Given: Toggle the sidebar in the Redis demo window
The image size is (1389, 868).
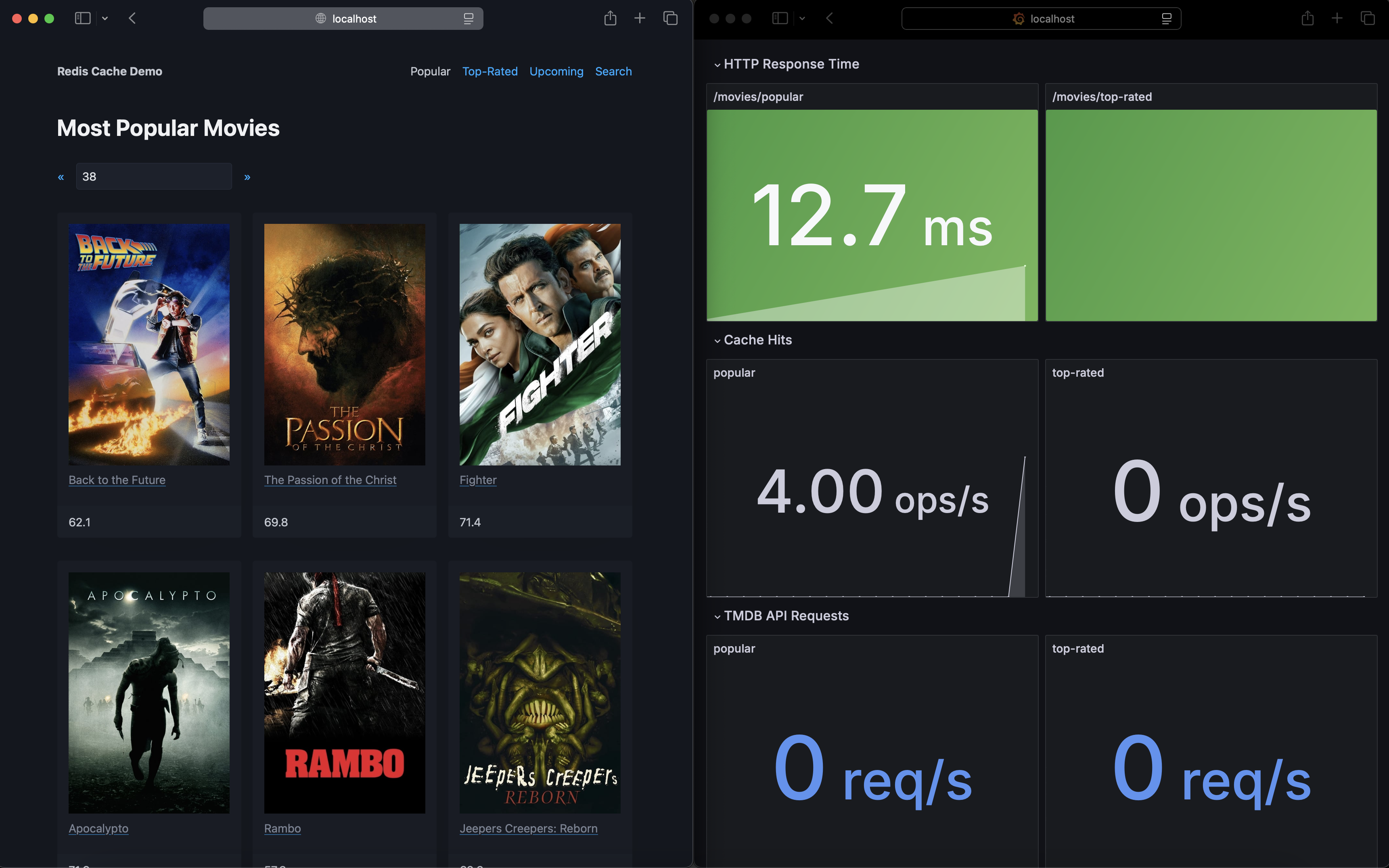Looking at the screenshot, I should [x=83, y=18].
